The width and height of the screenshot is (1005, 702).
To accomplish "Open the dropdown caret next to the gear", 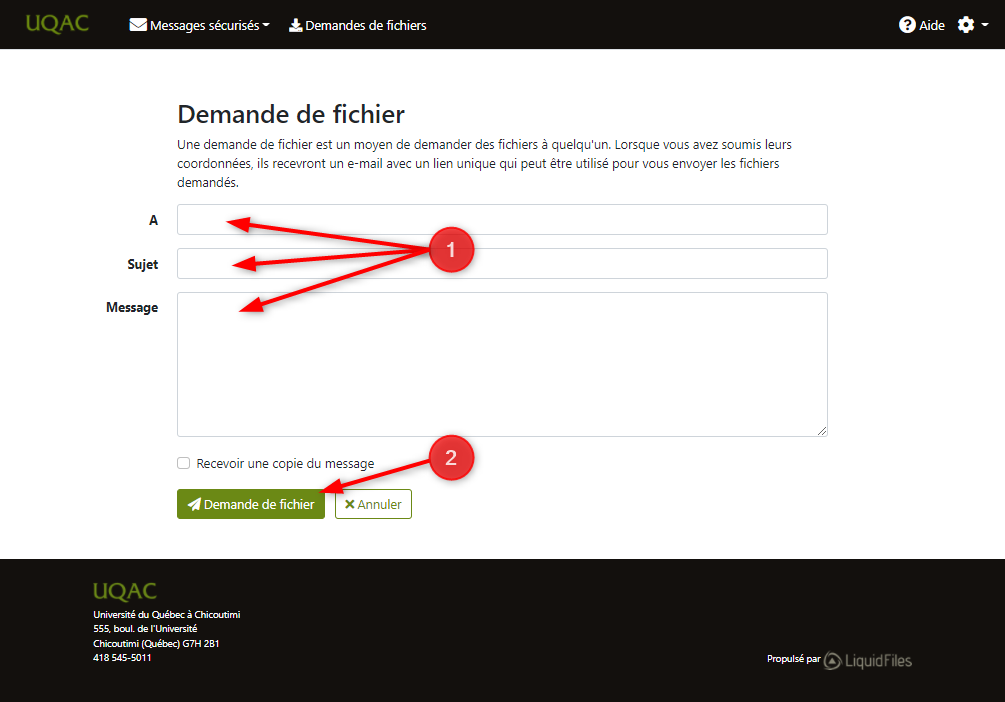I will pyautogui.click(x=984, y=25).
